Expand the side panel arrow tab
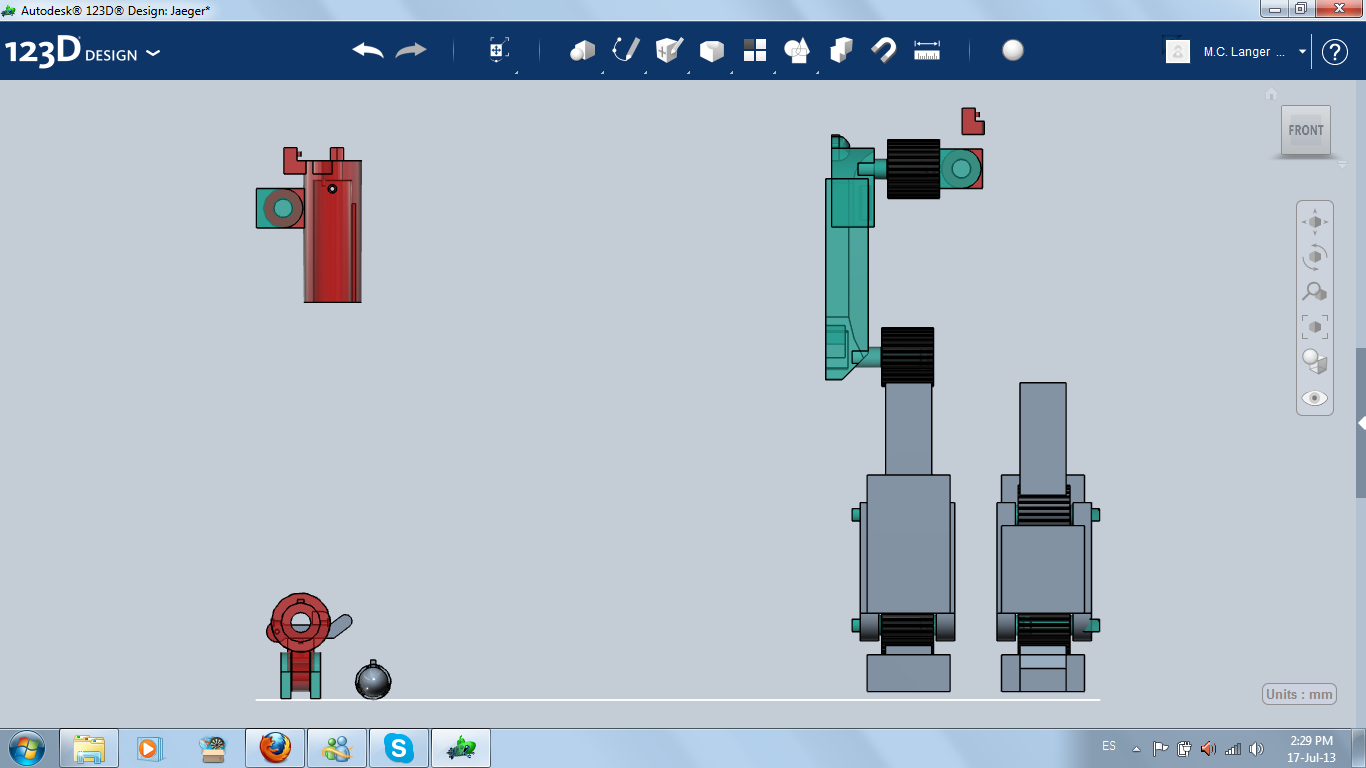Image resolution: width=1366 pixels, height=768 pixels. coord(1361,423)
